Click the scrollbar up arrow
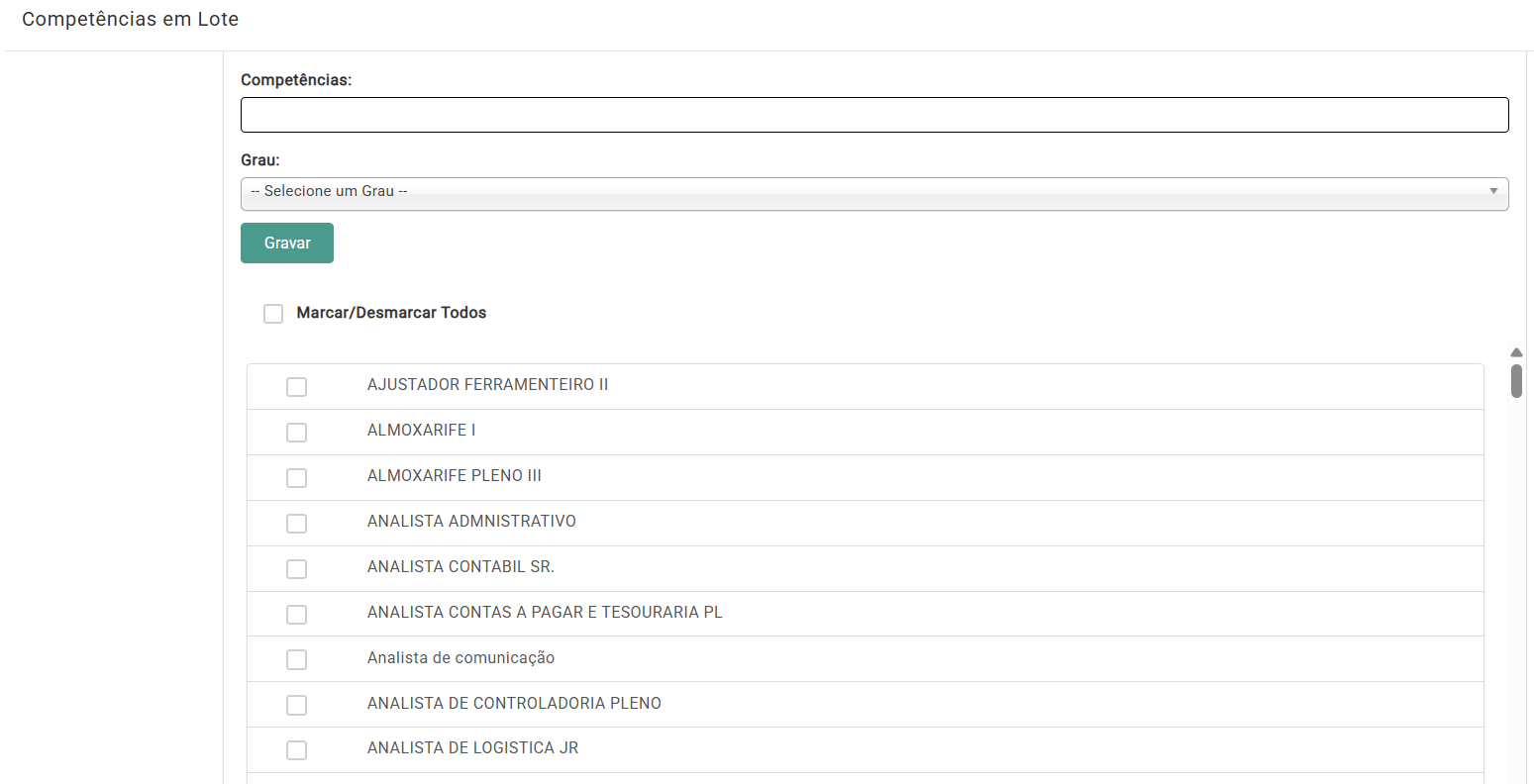Image resolution: width=1534 pixels, height=784 pixels. coord(1516,352)
